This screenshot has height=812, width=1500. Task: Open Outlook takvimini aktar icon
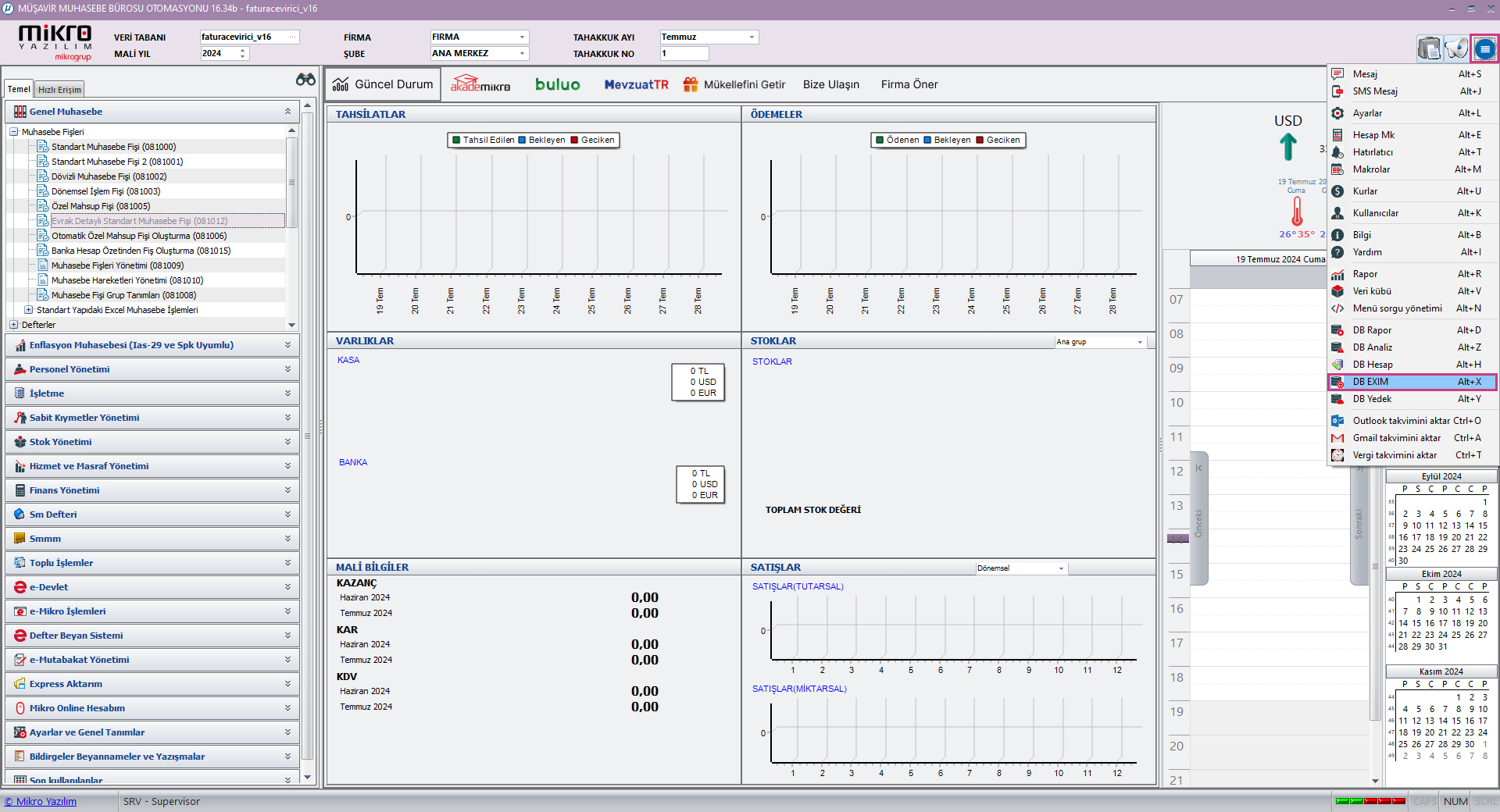[1337, 421]
